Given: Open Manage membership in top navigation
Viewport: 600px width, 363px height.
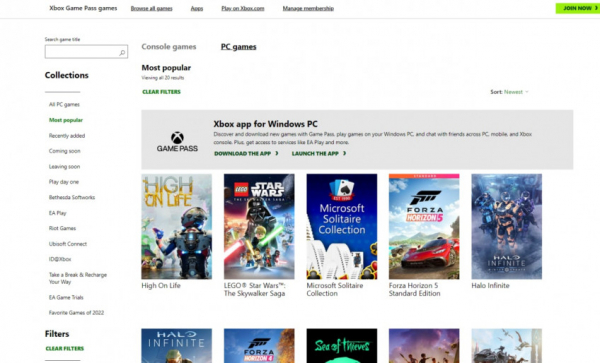Looking at the screenshot, I should tap(308, 8).
